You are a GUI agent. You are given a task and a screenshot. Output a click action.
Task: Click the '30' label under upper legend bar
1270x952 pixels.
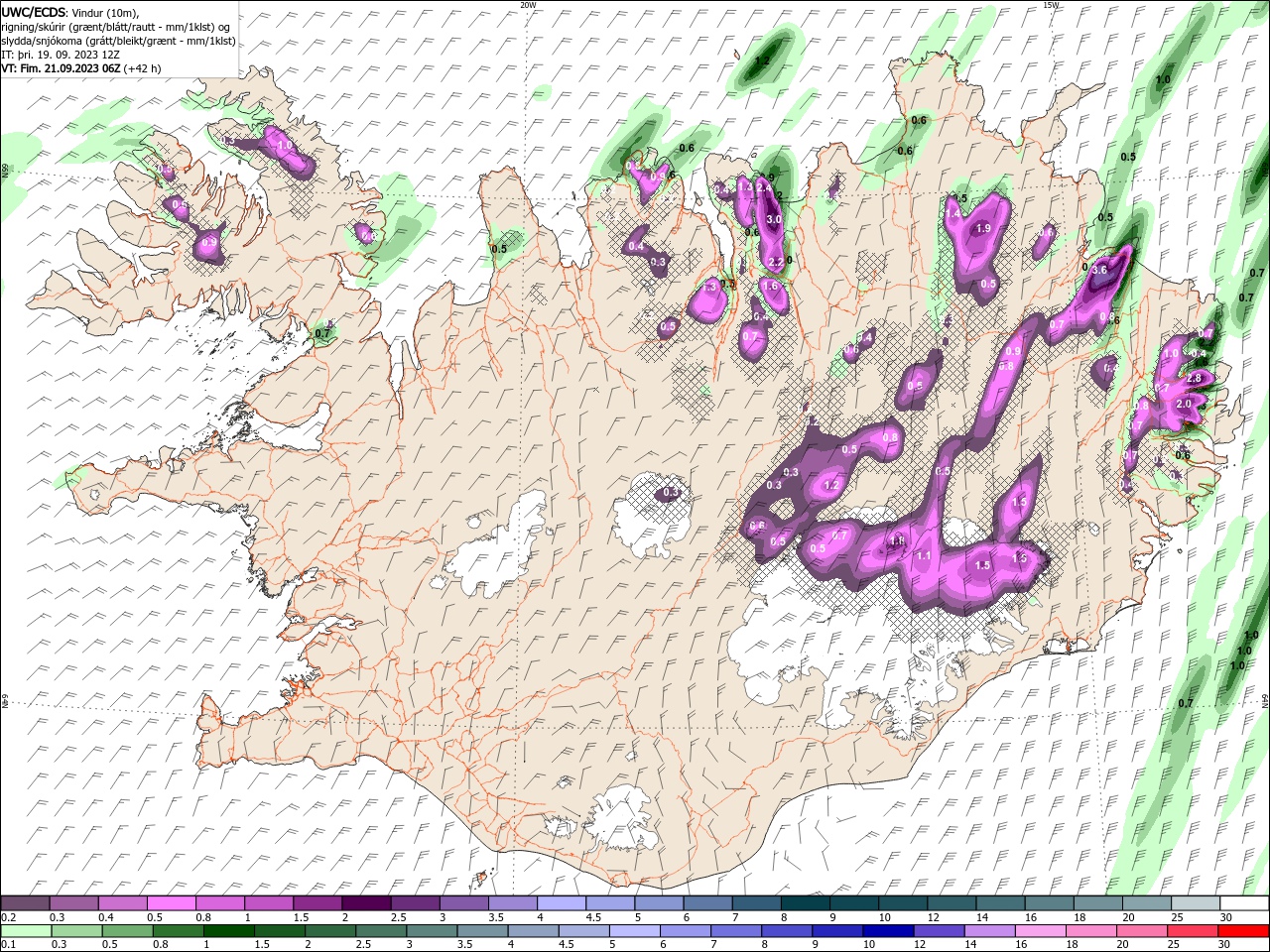click(1226, 917)
